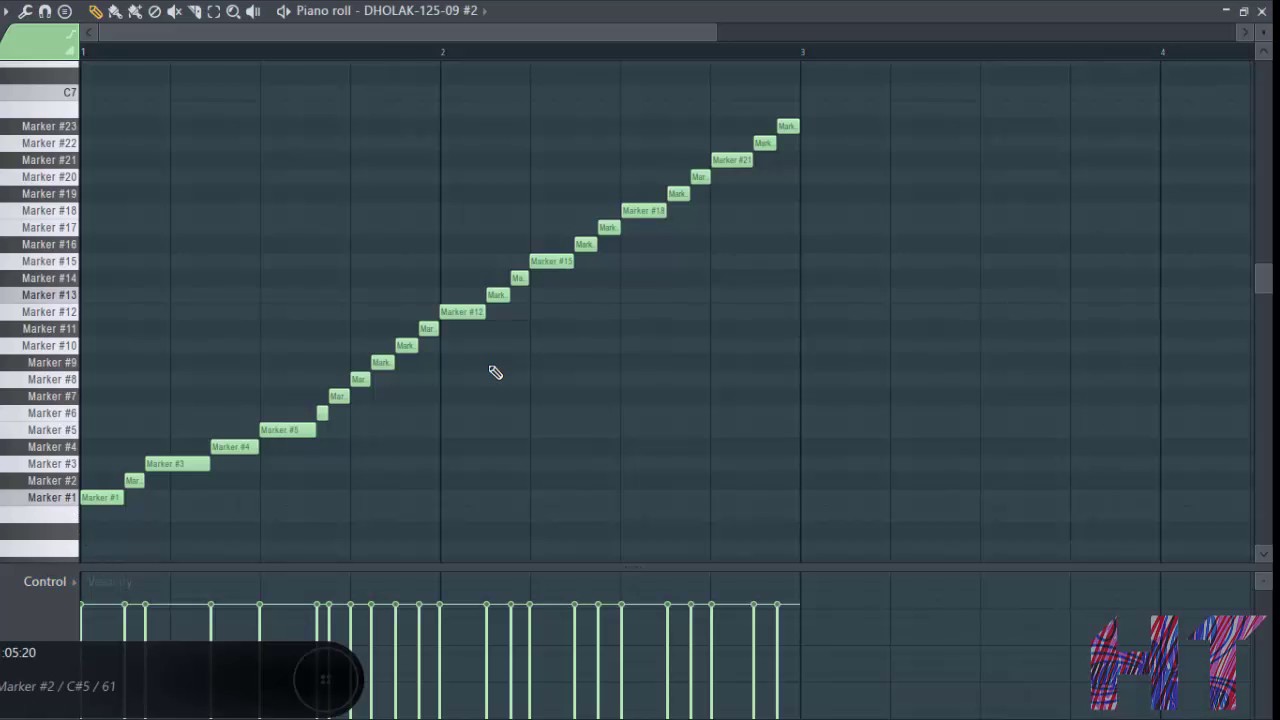1280x720 pixels.
Task: Click the speaker icon beside the piano roll title
Action: (x=283, y=11)
